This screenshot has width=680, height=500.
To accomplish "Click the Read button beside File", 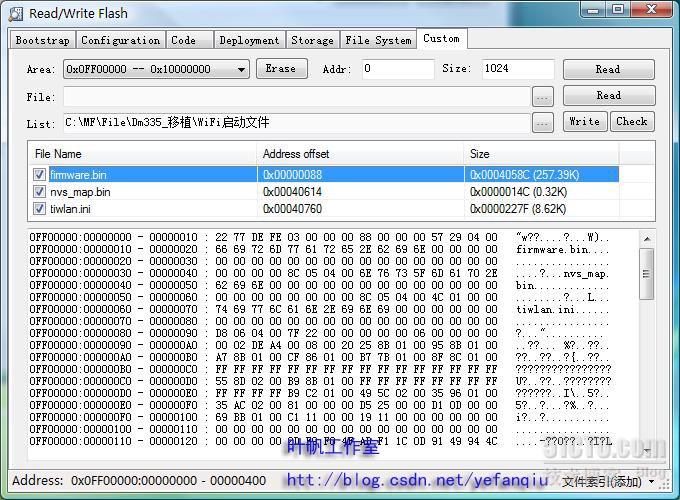I will pyautogui.click(x=609, y=95).
